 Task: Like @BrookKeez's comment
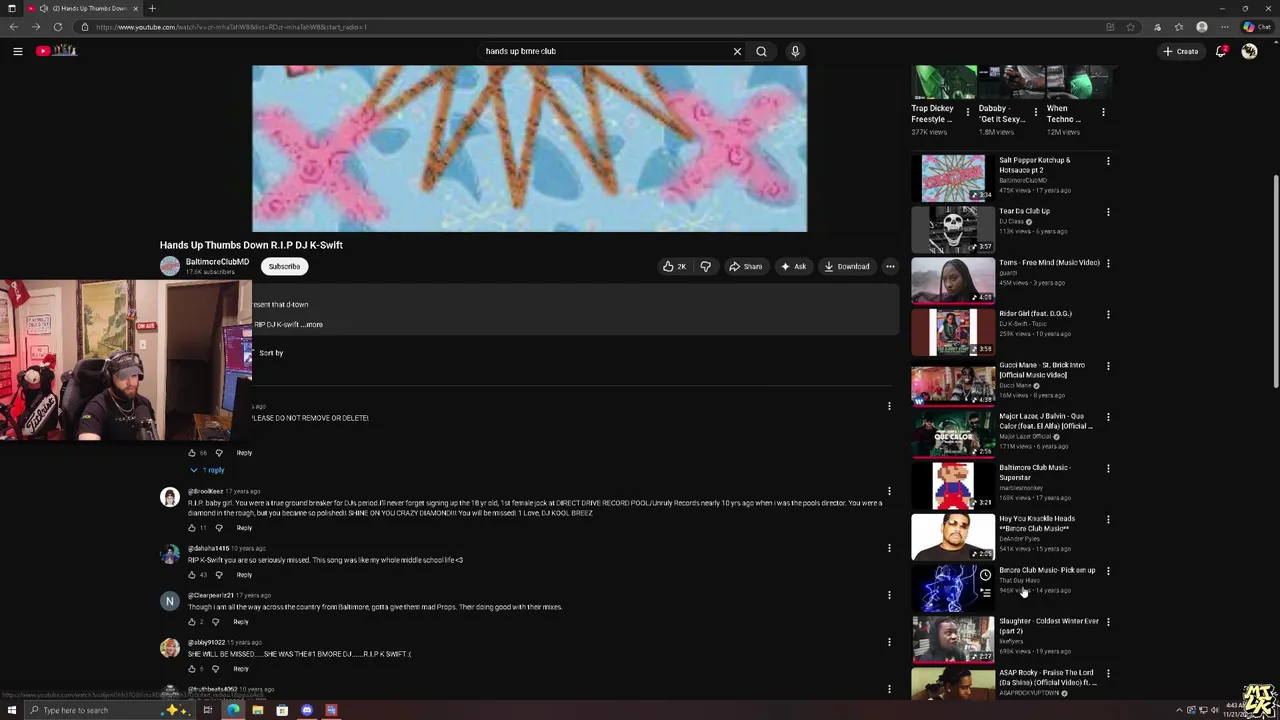click(x=192, y=528)
